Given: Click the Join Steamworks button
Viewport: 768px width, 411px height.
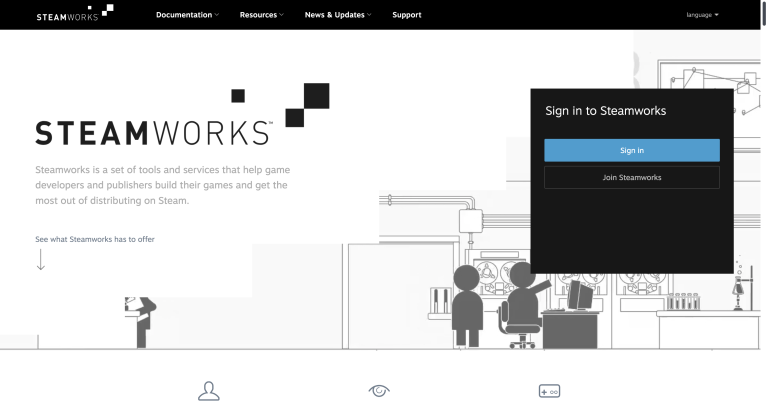Looking at the screenshot, I should (x=631, y=177).
